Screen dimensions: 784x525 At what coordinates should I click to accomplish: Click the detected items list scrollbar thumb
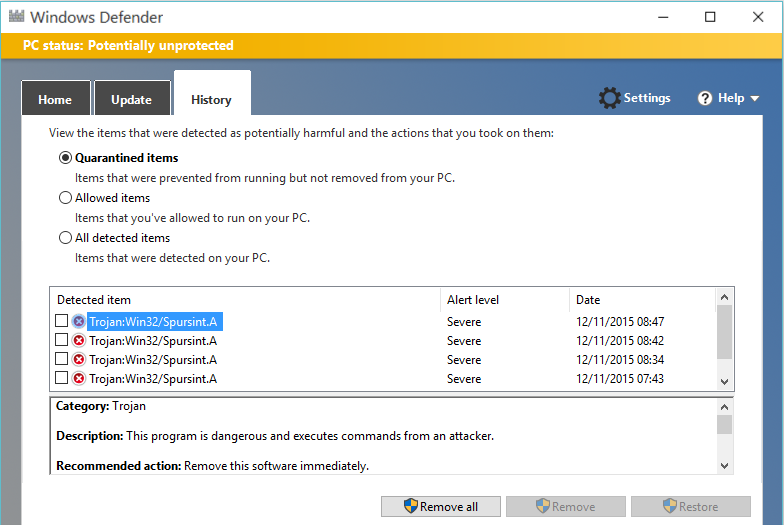coord(724,332)
